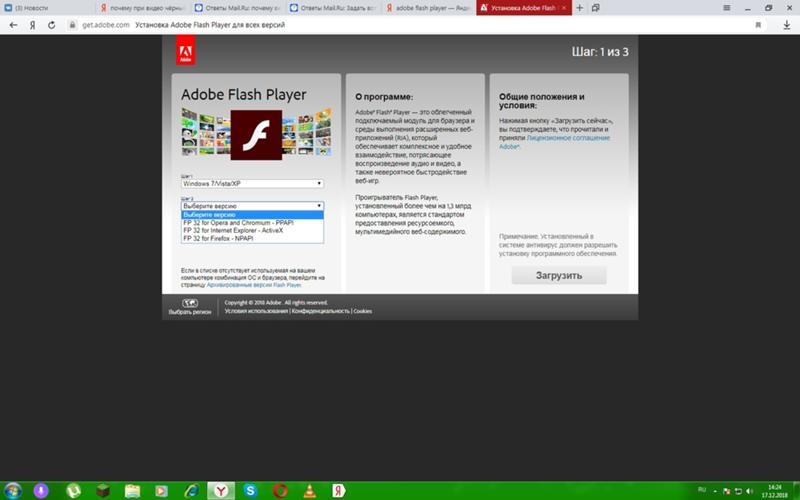Viewport: 800px width, 500px height.
Task: Open the Cookies footer link
Action: 363,311
